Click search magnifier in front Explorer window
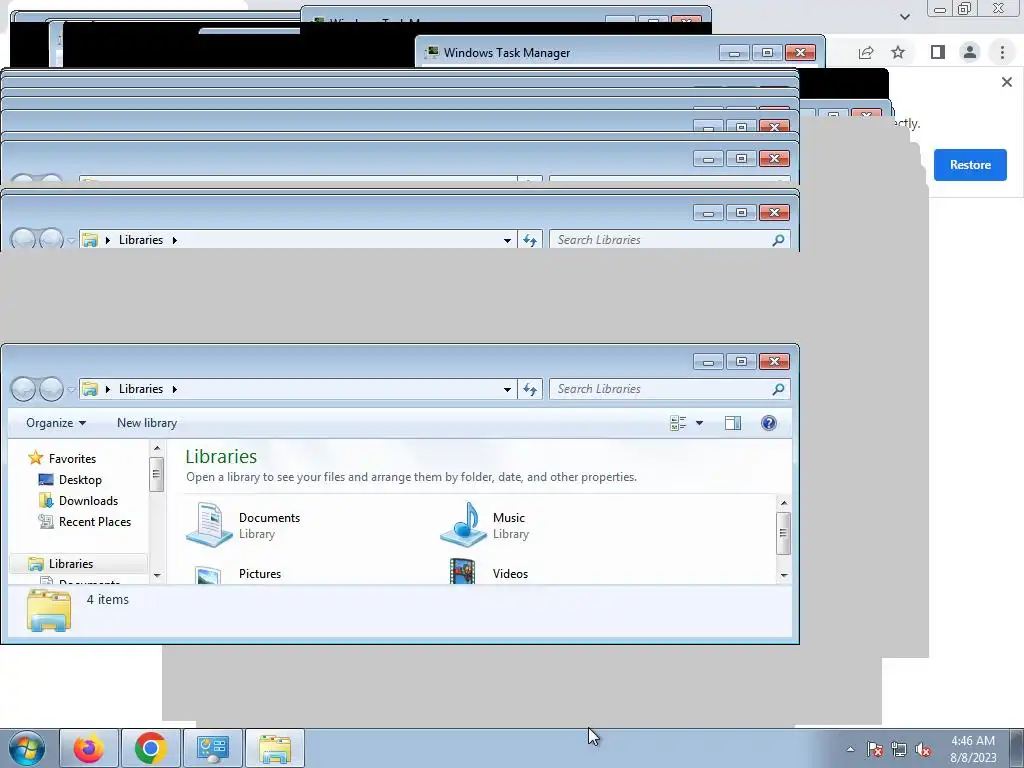Screen dimensions: 1024x768 tap(778, 389)
